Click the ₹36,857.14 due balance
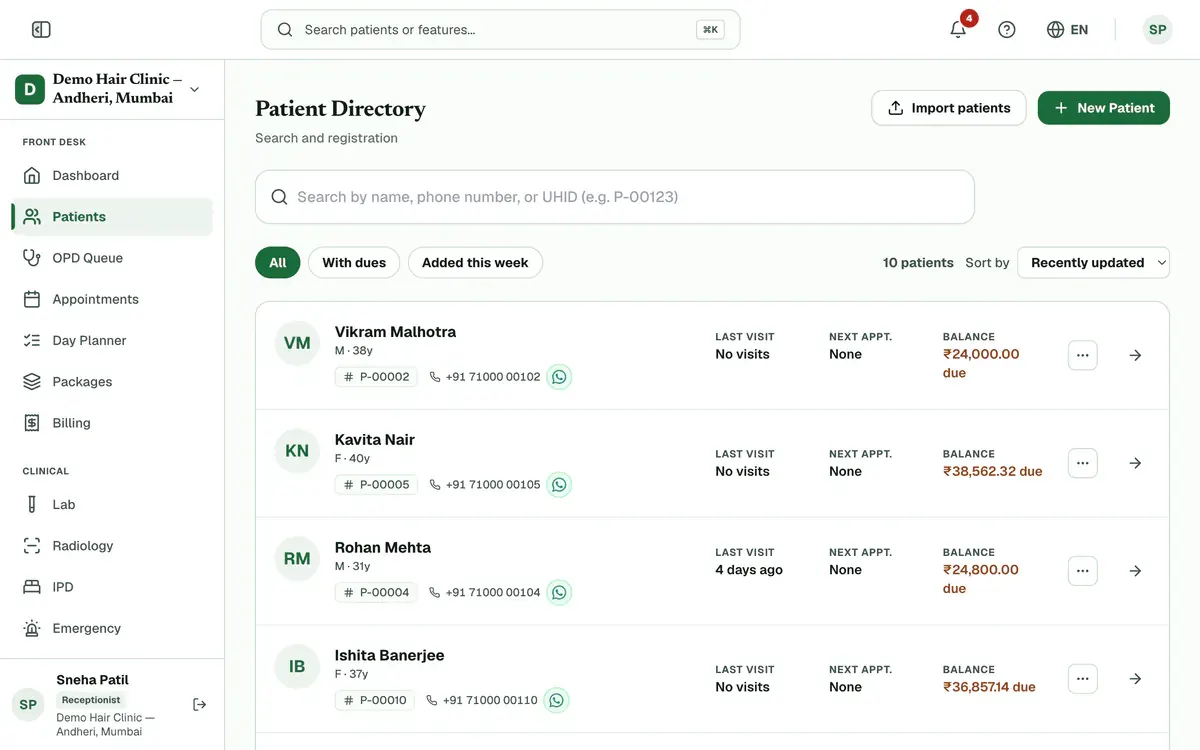Image resolution: width=1200 pixels, height=750 pixels. 990,687
